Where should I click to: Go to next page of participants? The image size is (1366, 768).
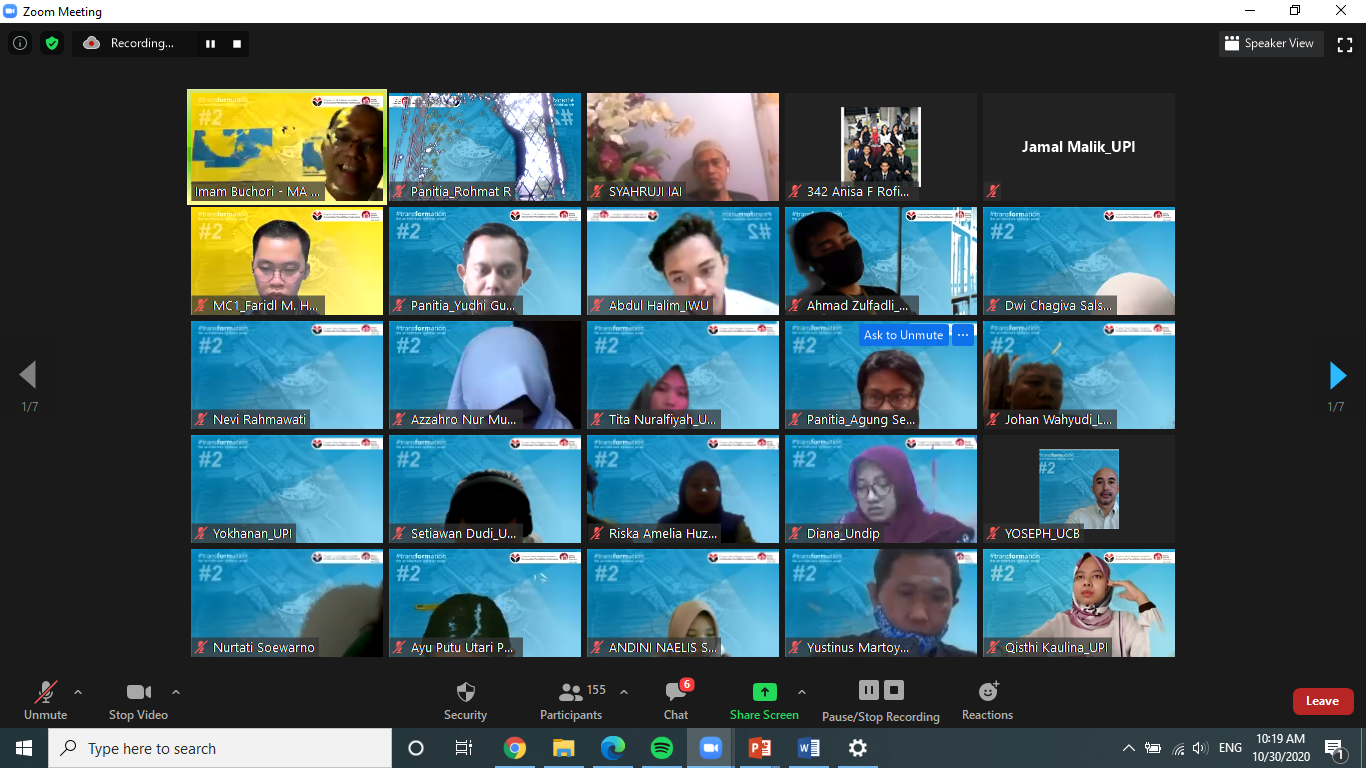1337,375
